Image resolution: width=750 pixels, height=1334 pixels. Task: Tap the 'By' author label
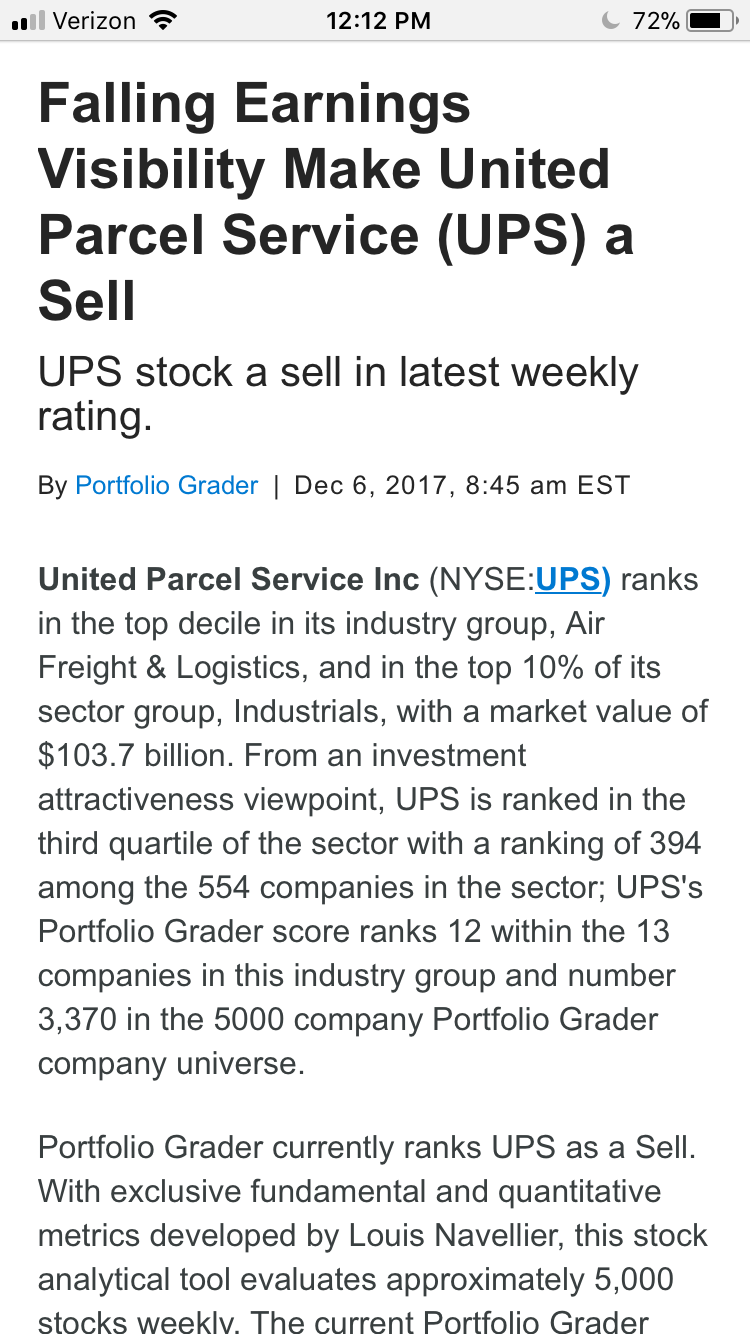(53, 486)
